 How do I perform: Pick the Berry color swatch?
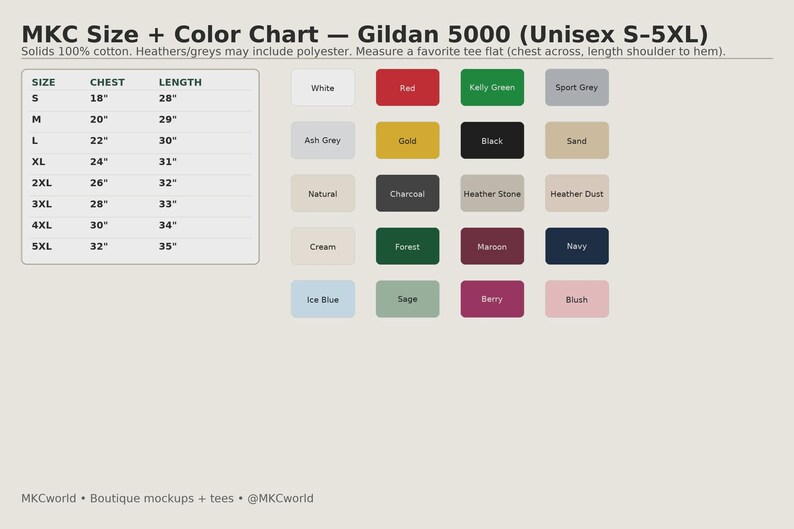(492, 299)
